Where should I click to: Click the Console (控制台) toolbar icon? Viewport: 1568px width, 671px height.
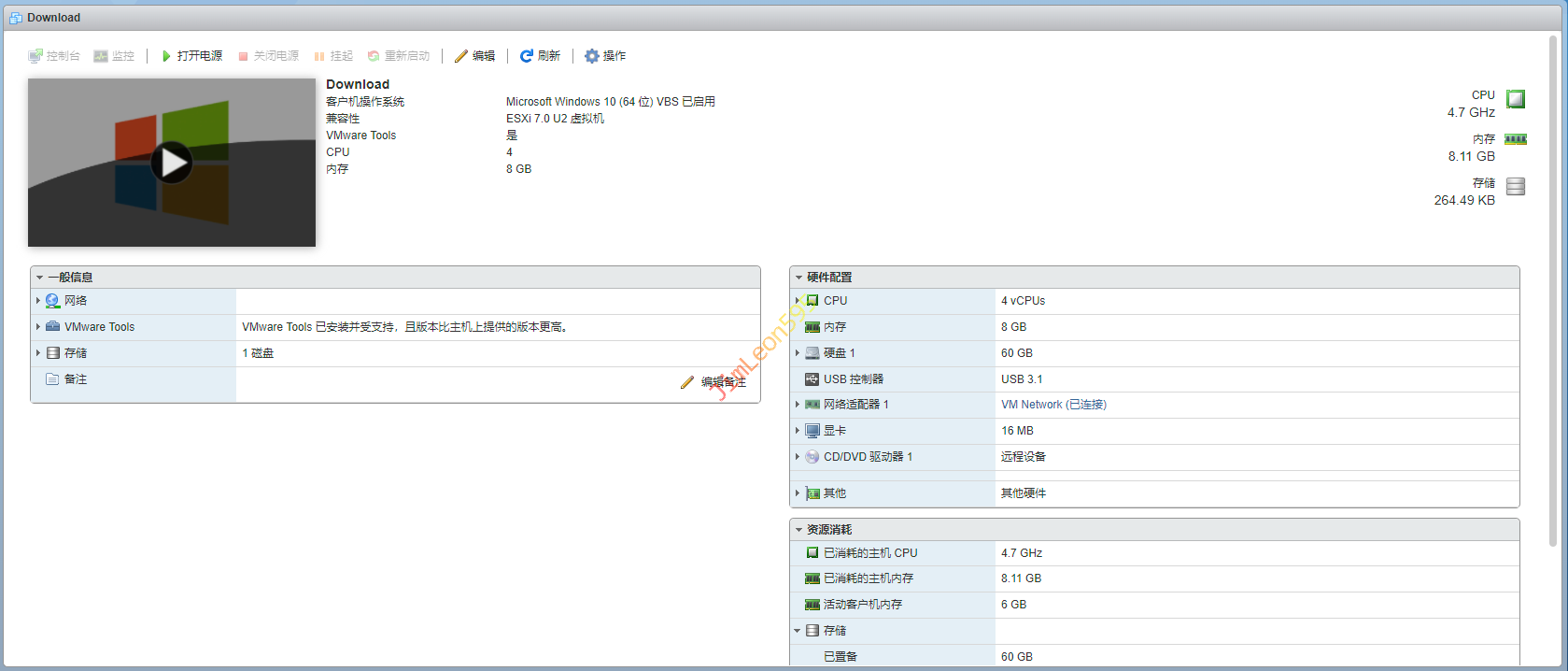(x=35, y=56)
